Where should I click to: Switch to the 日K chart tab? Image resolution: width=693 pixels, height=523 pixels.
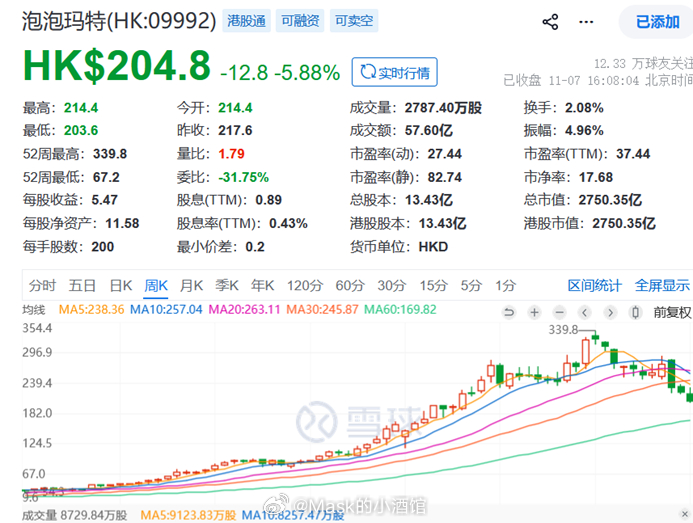pos(121,286)
